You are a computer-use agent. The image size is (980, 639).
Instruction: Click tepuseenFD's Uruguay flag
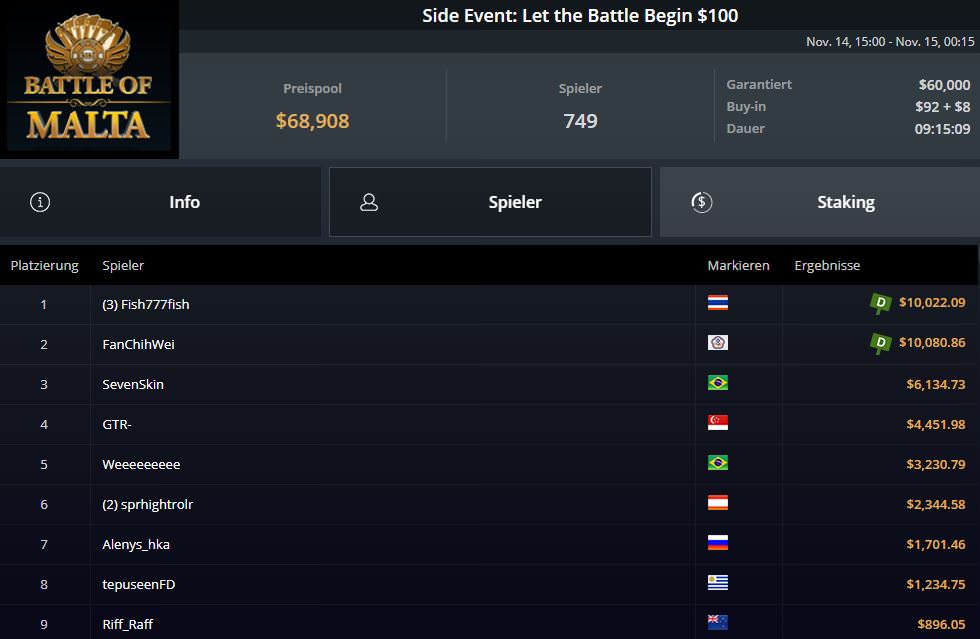pyautogui.click(x=717, y=583)
